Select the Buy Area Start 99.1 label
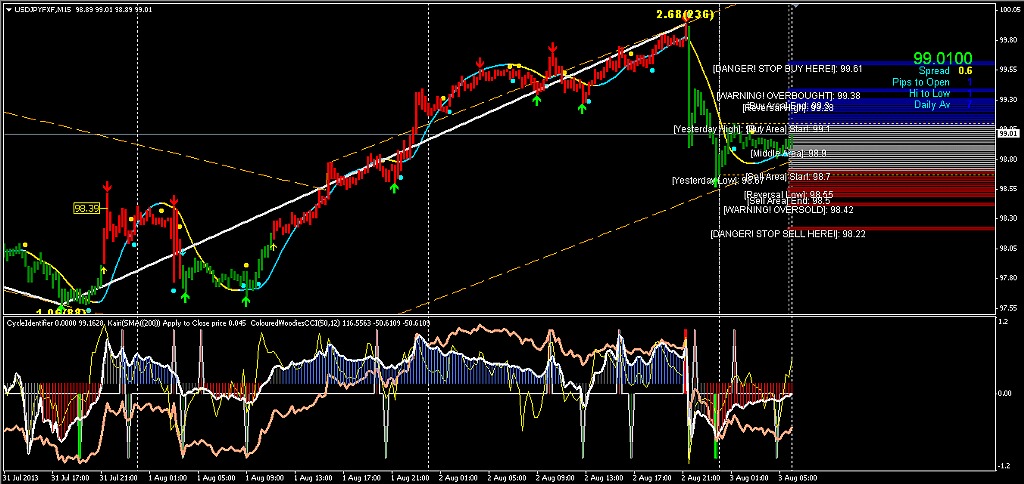Image resolution: width=1024 pixels, height=484 pixels. coord(788,129)
